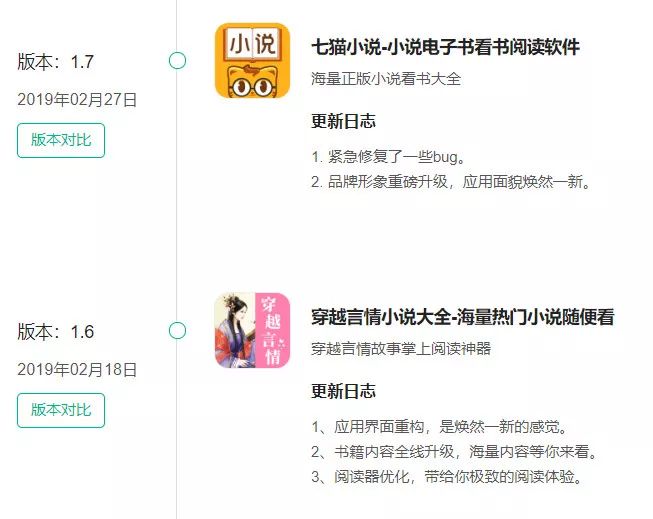This screenshot has width=653, height=519.
Task: Click 版本对比 button under version 1.7
Action: pos(61,140)
